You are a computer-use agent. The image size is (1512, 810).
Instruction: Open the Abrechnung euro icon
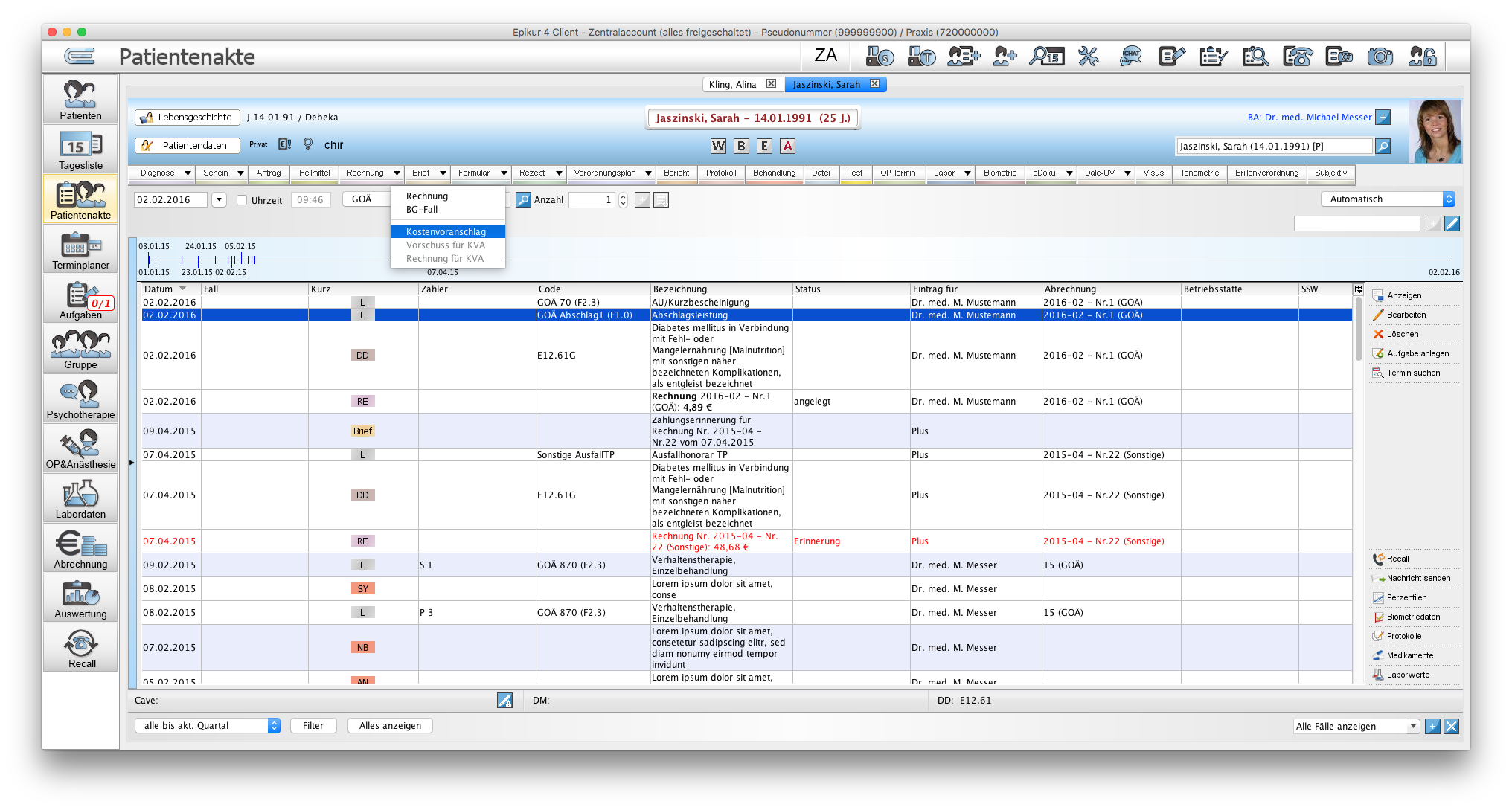click(80, 548)
